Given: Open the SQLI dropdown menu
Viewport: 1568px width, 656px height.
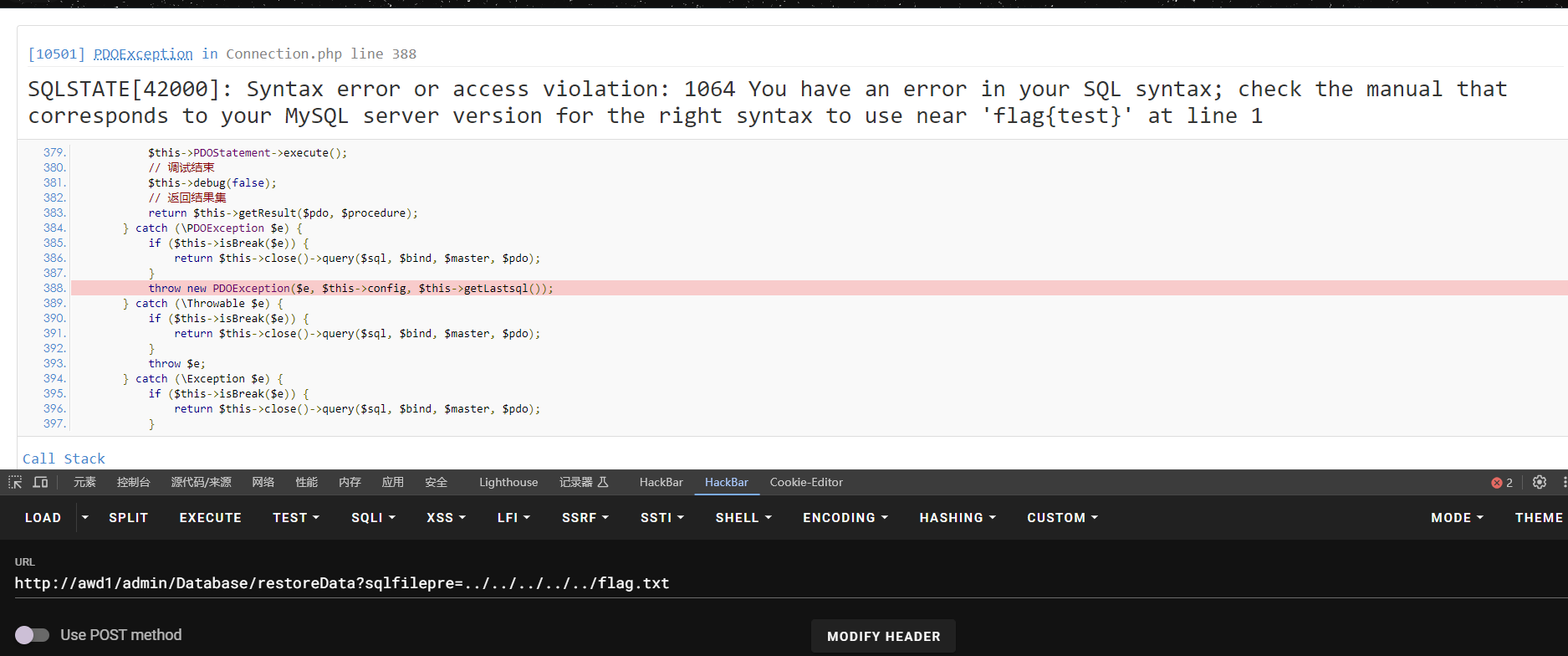Looking at the screenshot, I should coord(373,518).
